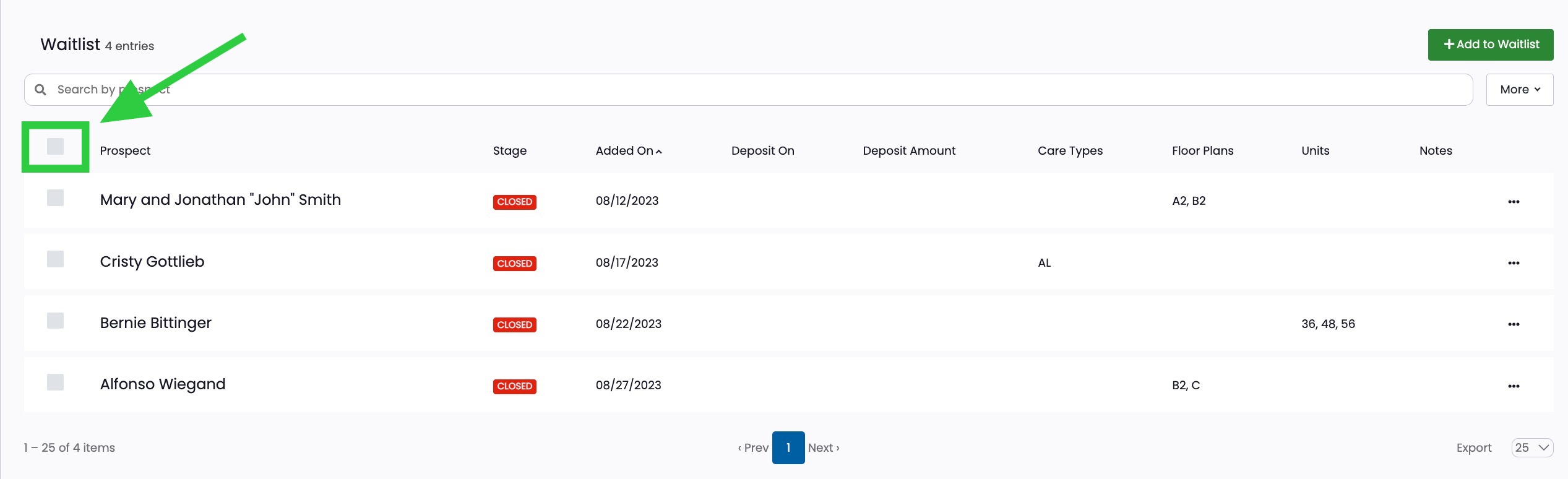1568x479 pixels.
Task: Open ellipsis menu for Alfonso Wiegand row
Action: point(1514,386)
